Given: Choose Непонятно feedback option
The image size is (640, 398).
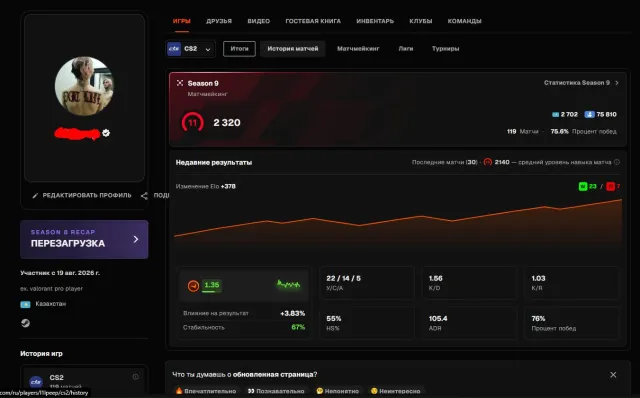Looking at the screenshot, I should 338,391.
